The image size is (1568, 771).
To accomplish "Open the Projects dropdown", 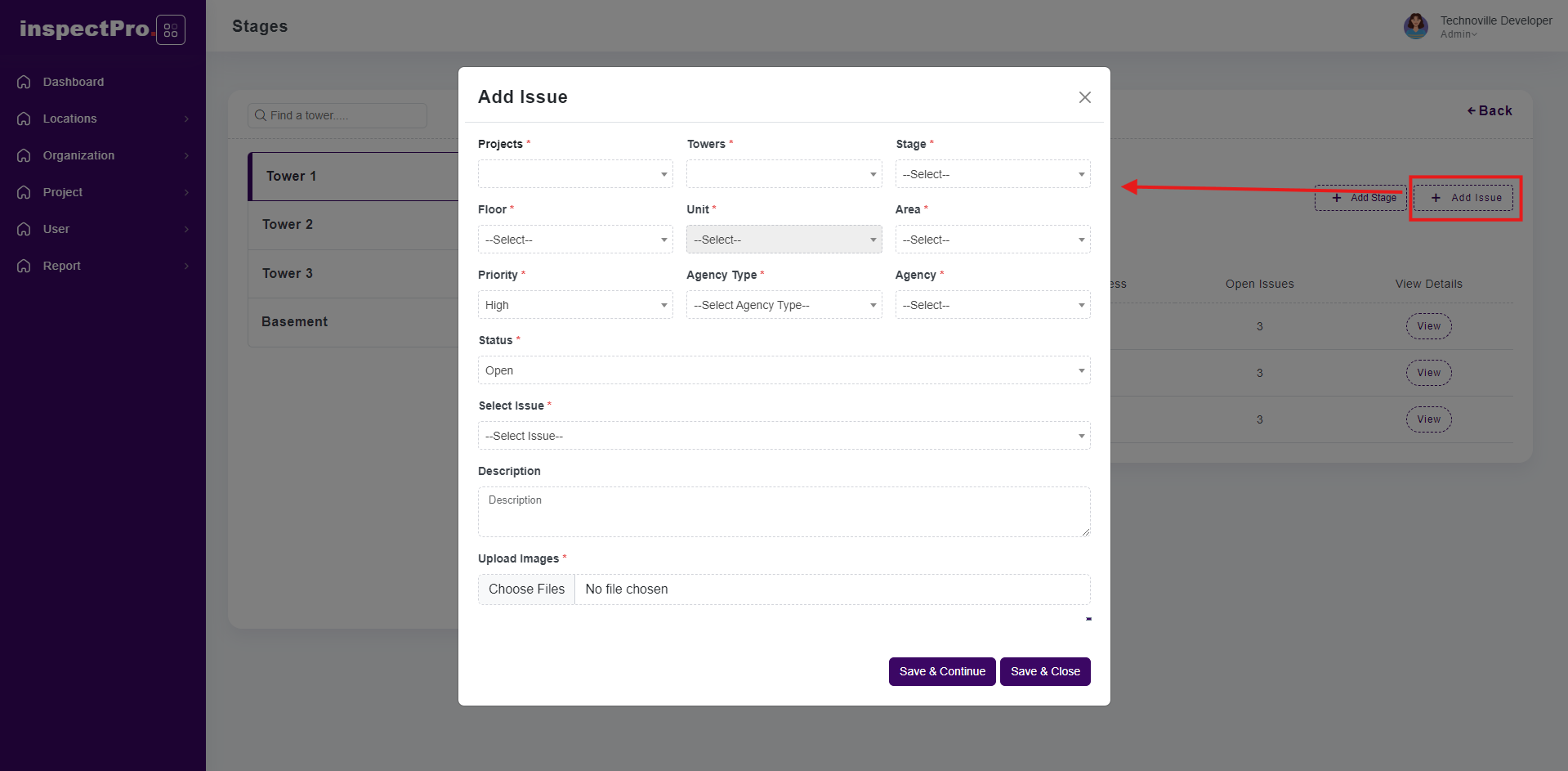I will (575, 174).
